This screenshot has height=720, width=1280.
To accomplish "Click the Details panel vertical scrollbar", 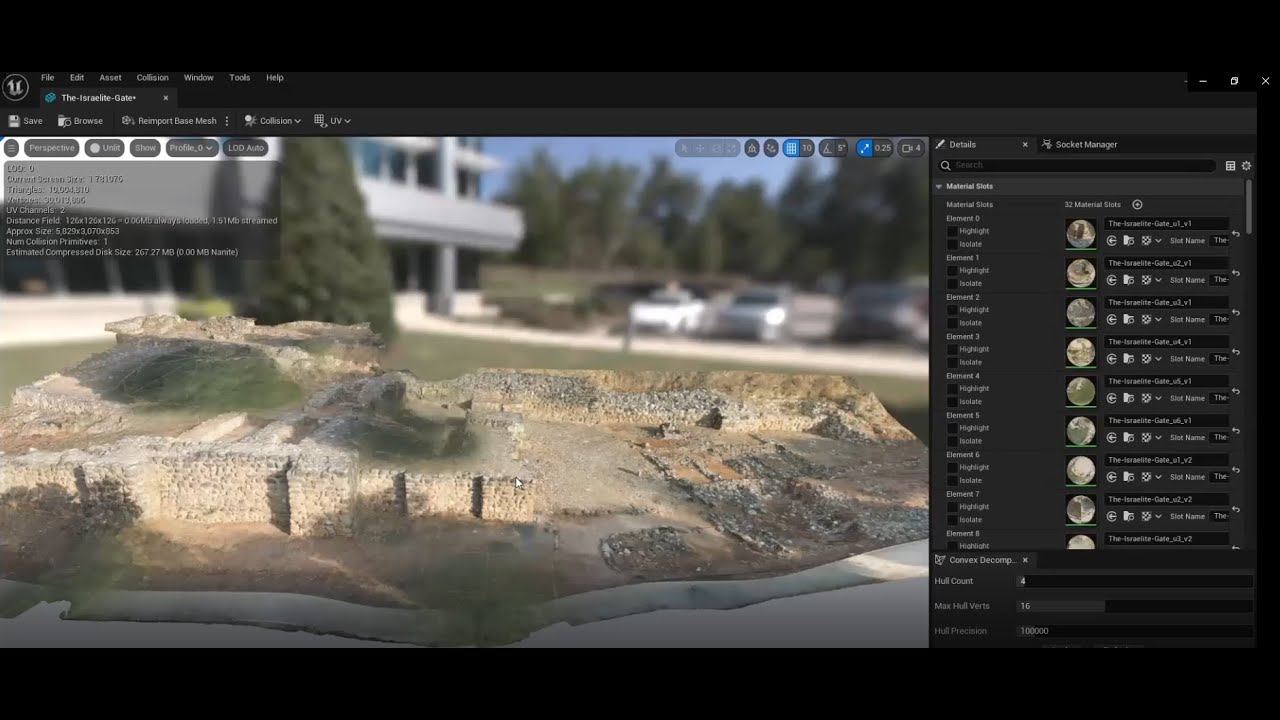I will tap(1249, 207).
